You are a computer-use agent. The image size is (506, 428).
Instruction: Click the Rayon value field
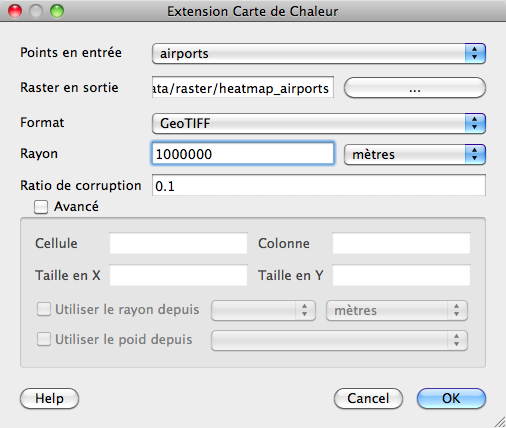243,154
